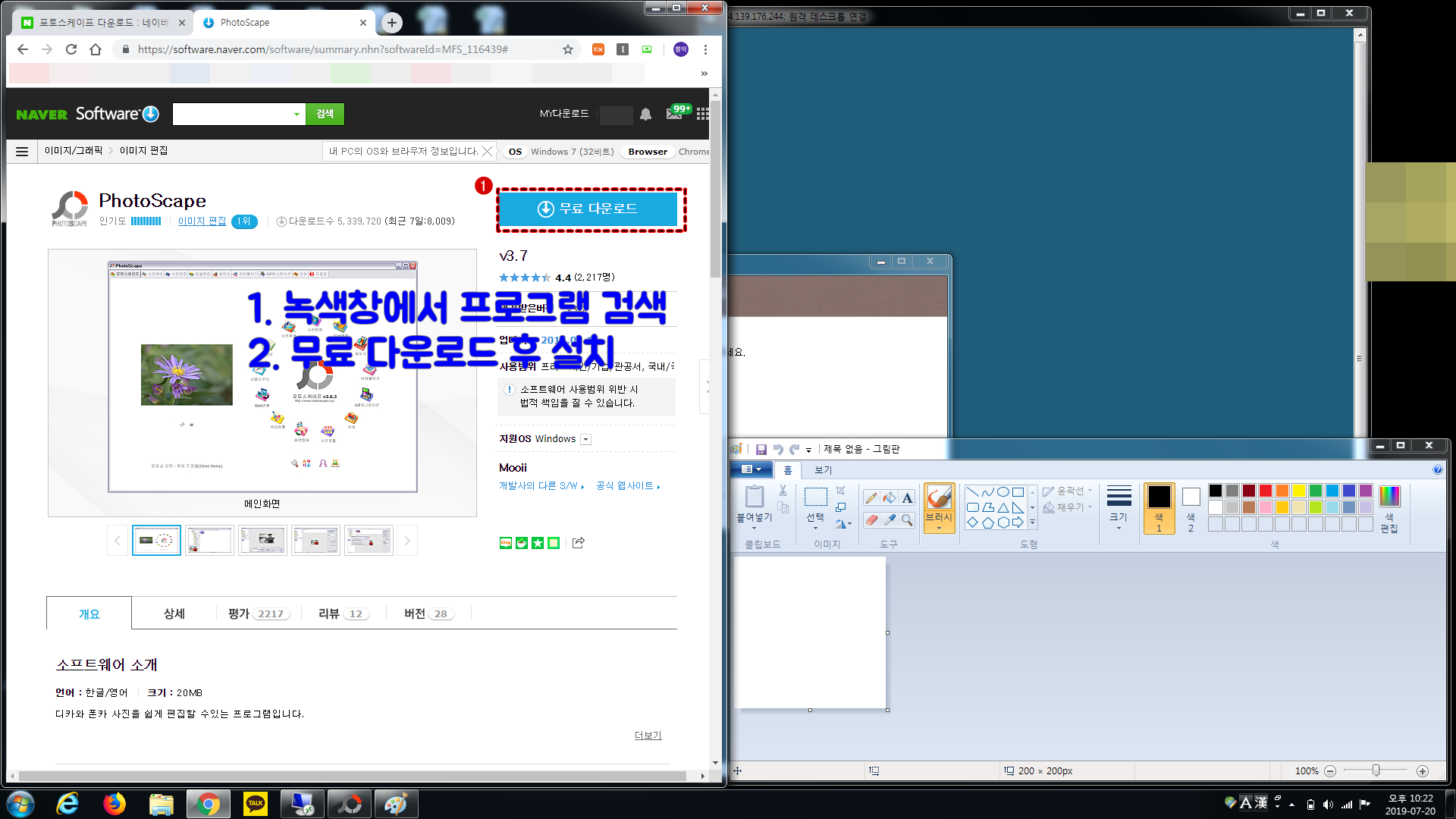
Task: Click the Crop icon in Paint ribbon
Action: 840,491
